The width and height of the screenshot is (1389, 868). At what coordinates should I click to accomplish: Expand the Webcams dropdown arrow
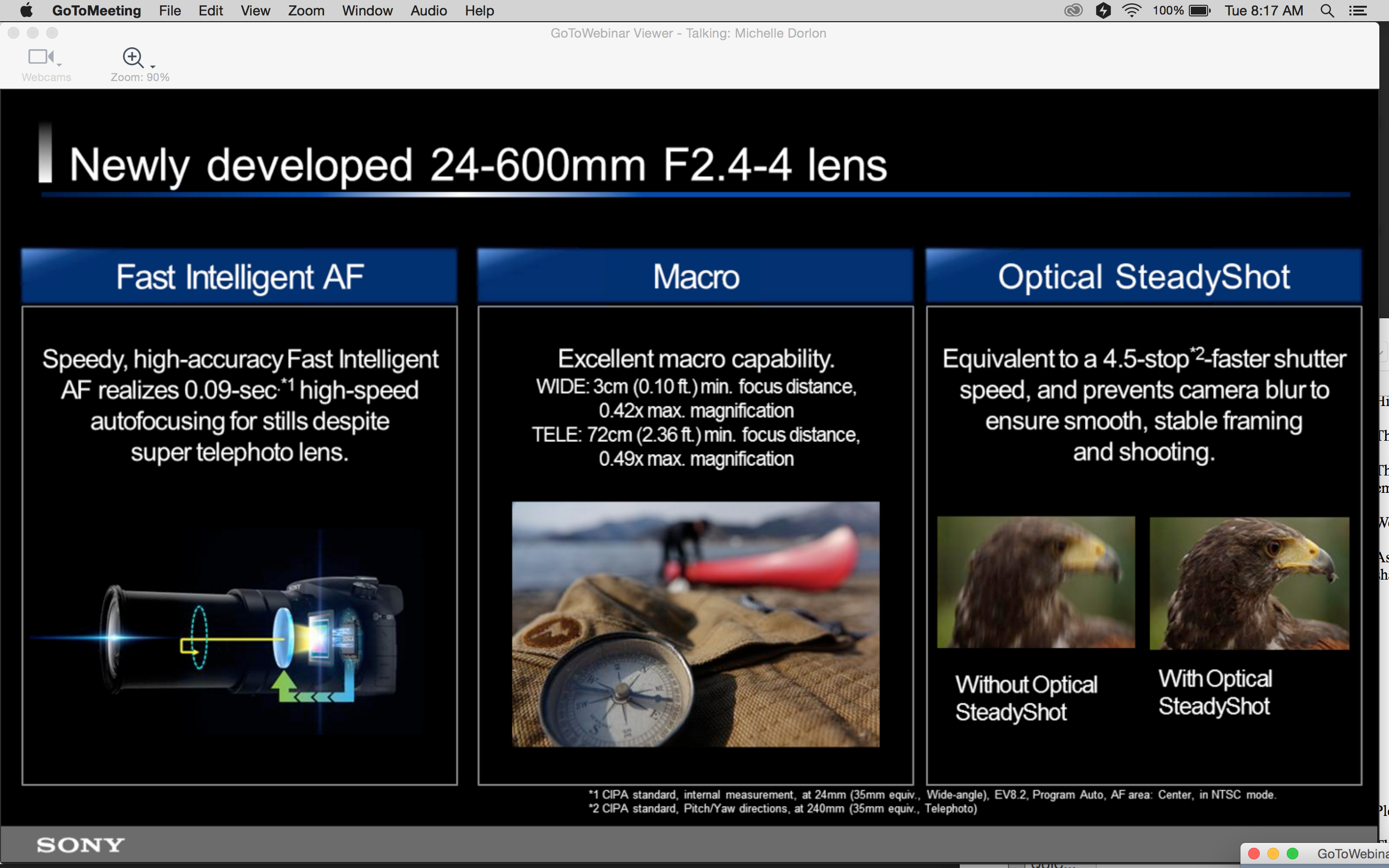59,65
